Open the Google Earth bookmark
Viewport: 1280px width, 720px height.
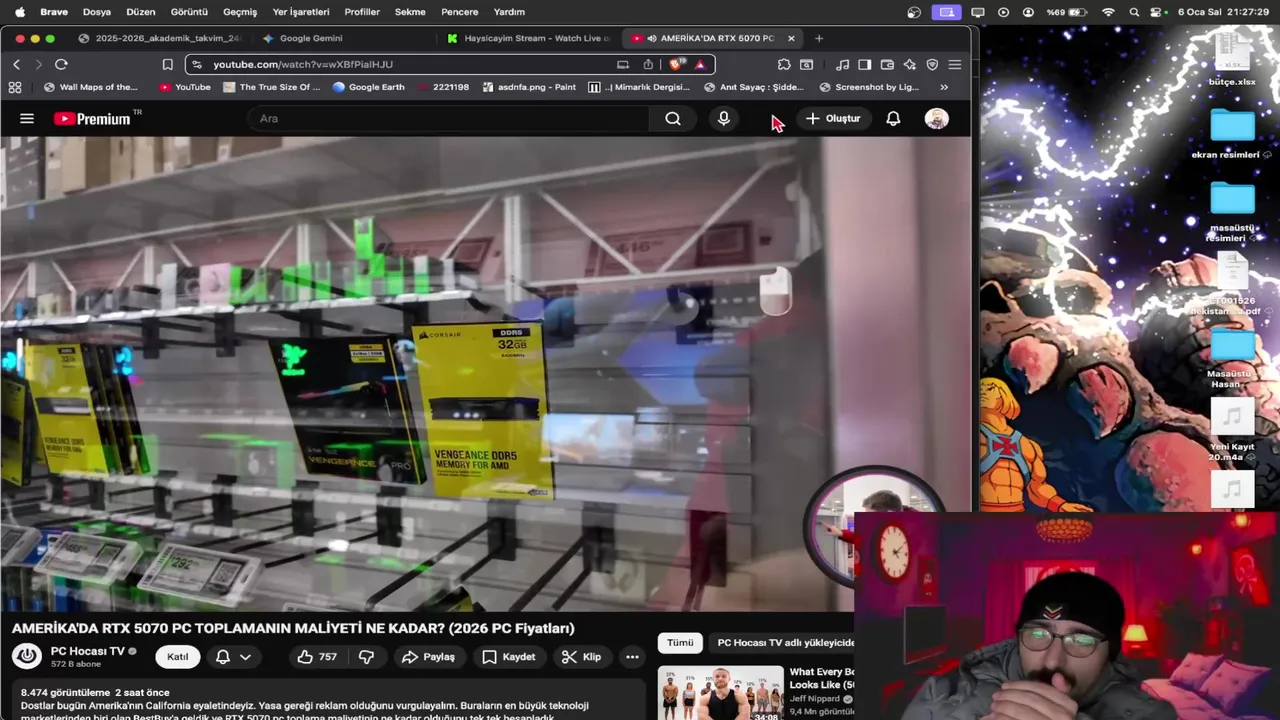click(369, 87)
